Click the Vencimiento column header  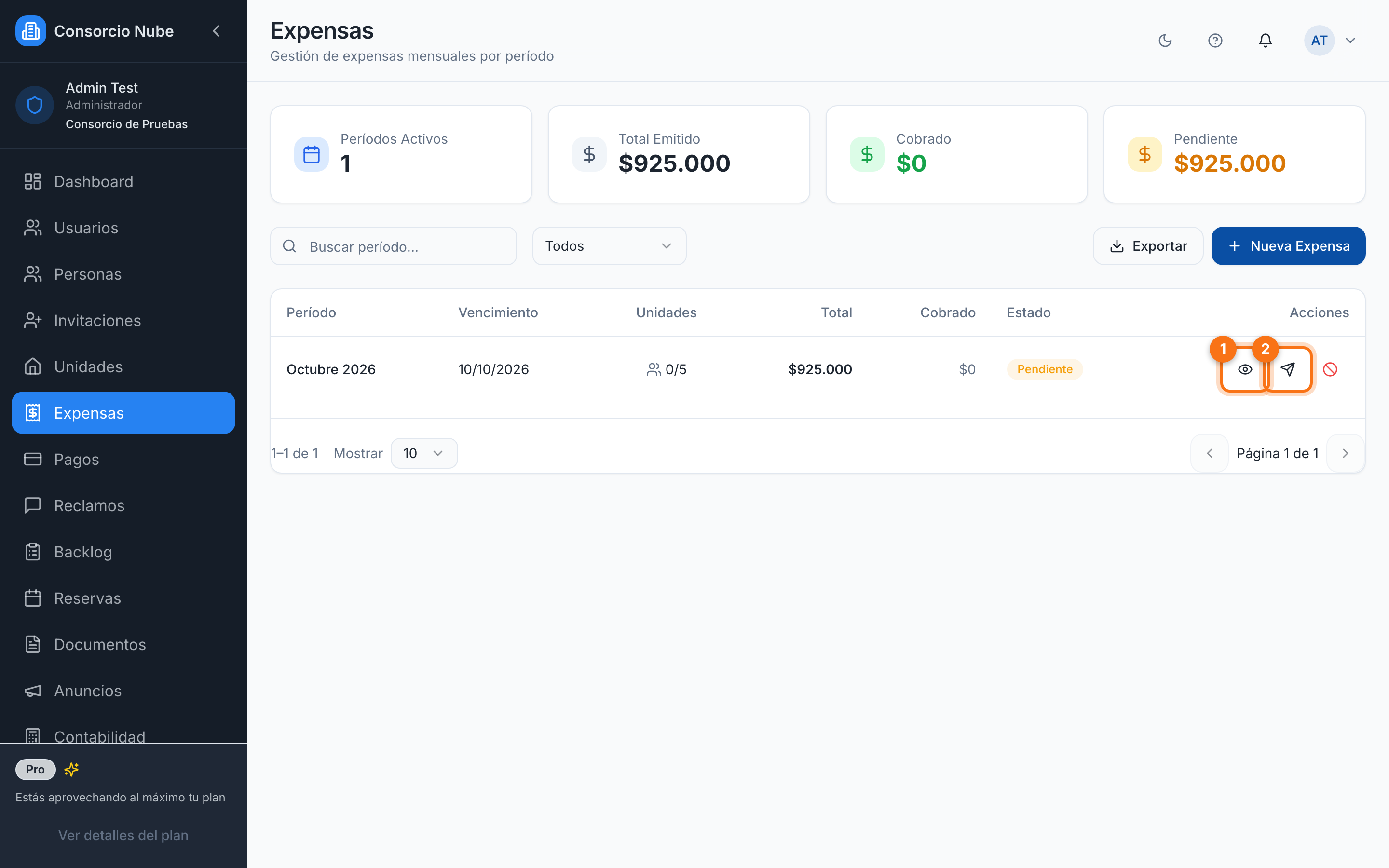[x=498, y=312]
